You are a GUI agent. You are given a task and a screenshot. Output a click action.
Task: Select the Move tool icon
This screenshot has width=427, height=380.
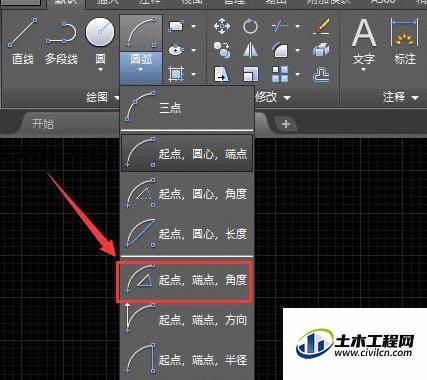pos(222,26)
